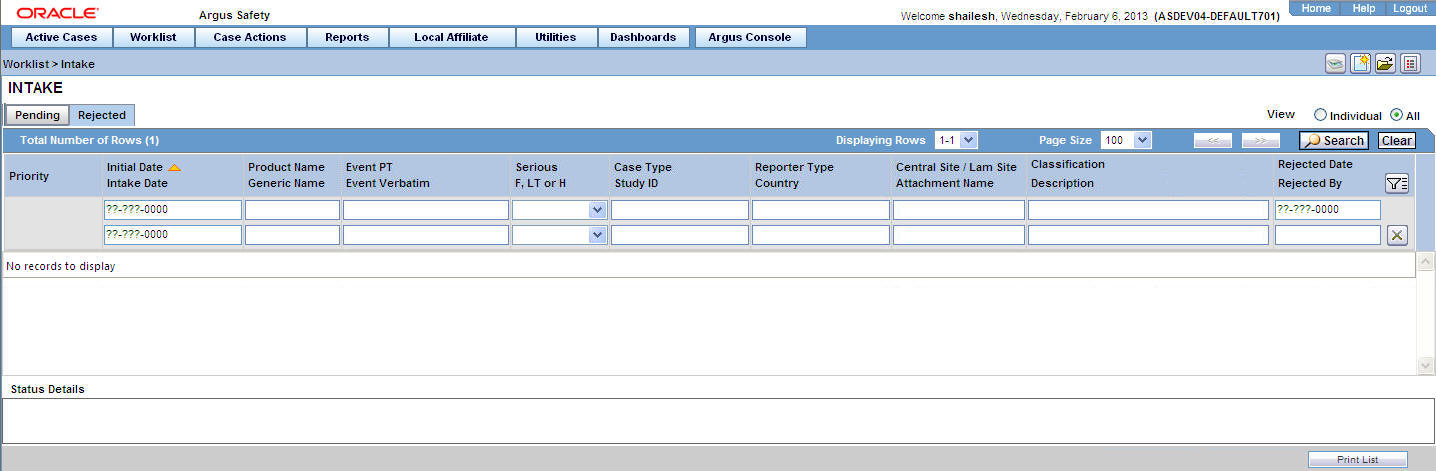Image resolution: width=1436 pixels, height=471 pixels.
Task: Click the Event PT filter field
Action: (426, 210)
